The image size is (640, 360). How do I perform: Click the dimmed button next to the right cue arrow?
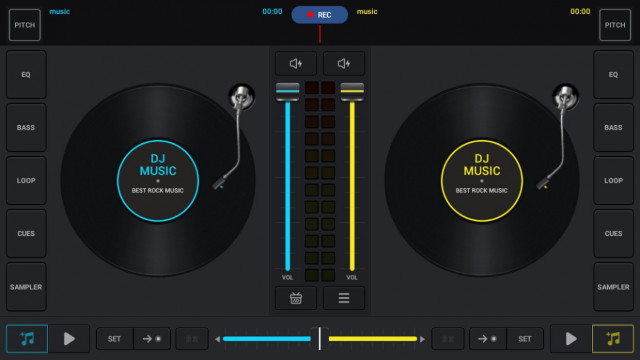(x=448, y=339)
